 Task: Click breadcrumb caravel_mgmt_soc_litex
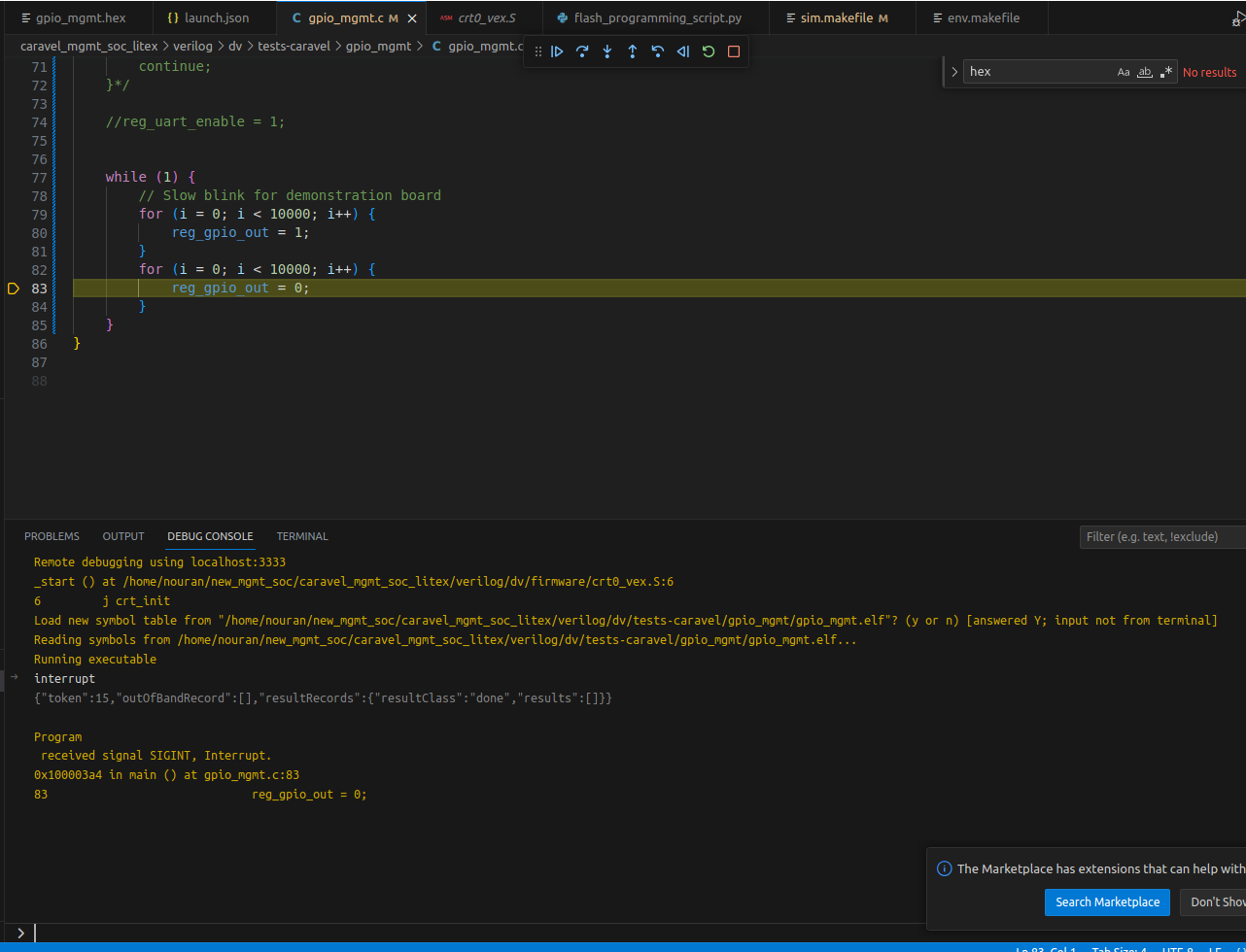pyautogui.click(x=88, y=46)
